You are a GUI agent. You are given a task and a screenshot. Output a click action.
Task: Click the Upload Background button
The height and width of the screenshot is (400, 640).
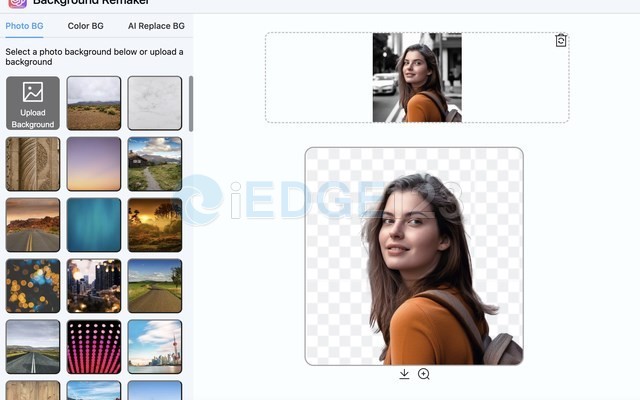point(33,103)
